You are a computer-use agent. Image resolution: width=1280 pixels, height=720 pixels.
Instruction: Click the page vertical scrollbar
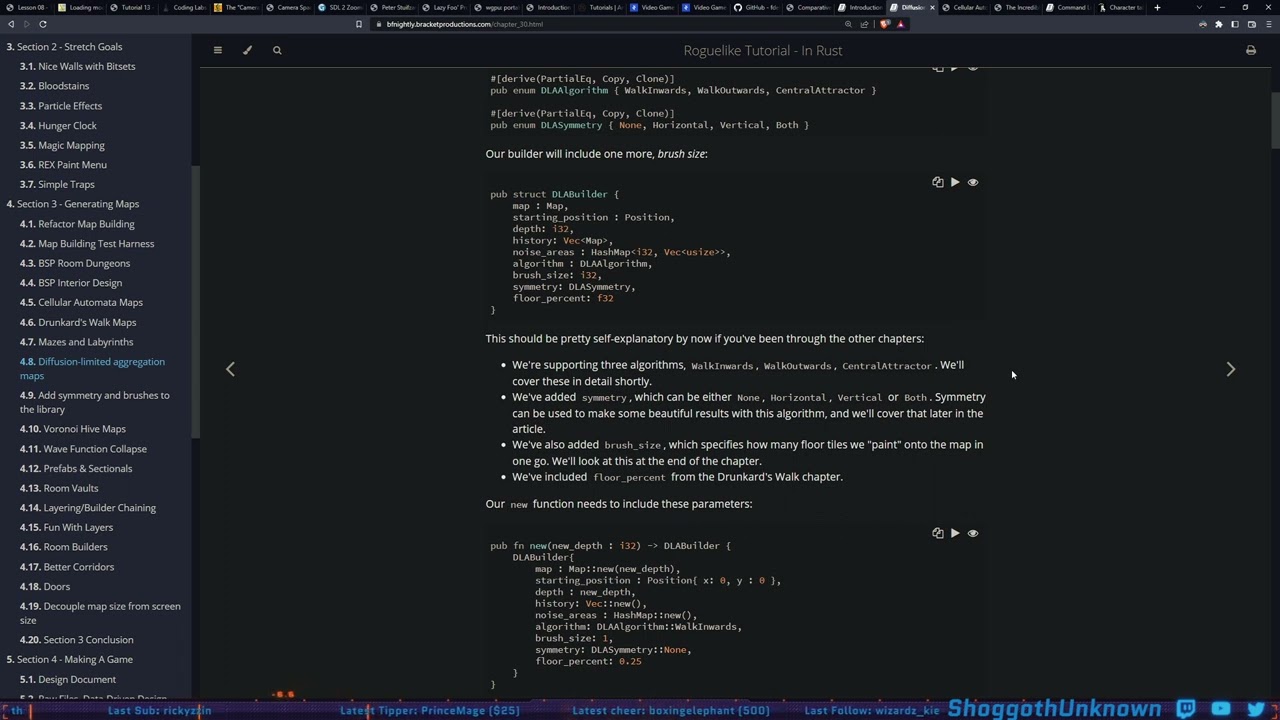coord(1275,120)
